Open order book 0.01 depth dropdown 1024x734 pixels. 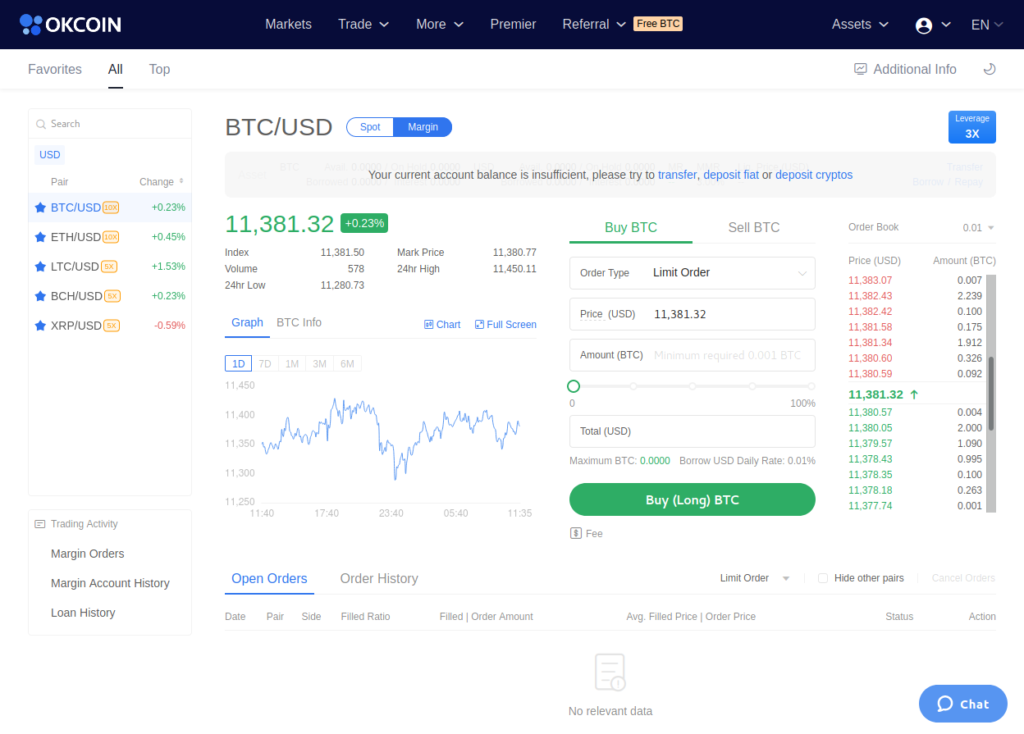click(x=978, y=228)
